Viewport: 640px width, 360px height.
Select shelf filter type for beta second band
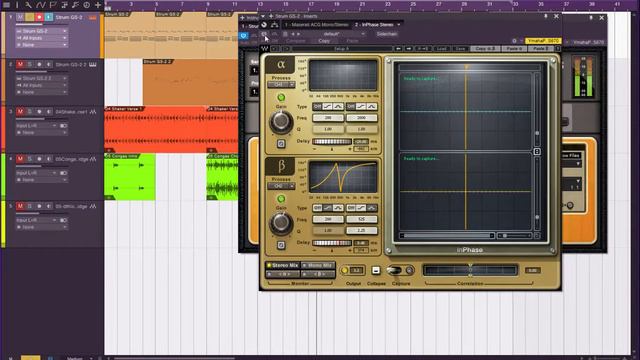(361, 208)
